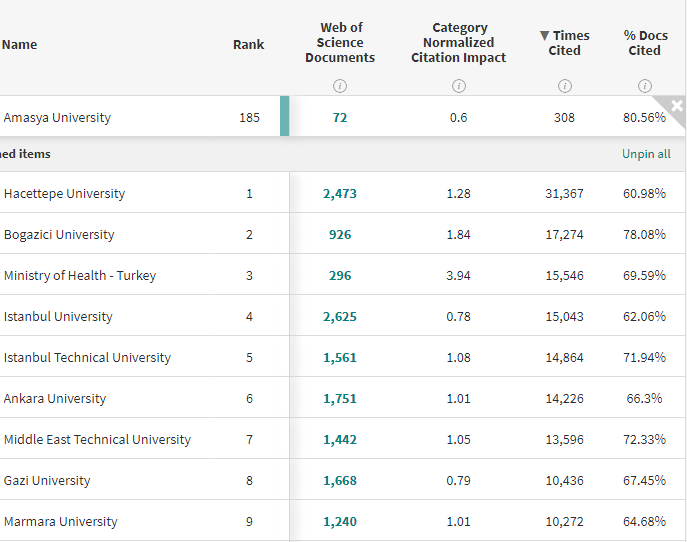Open Amasya University's 72 documents link
687x542 pixels.
click(x=340, y=118)
